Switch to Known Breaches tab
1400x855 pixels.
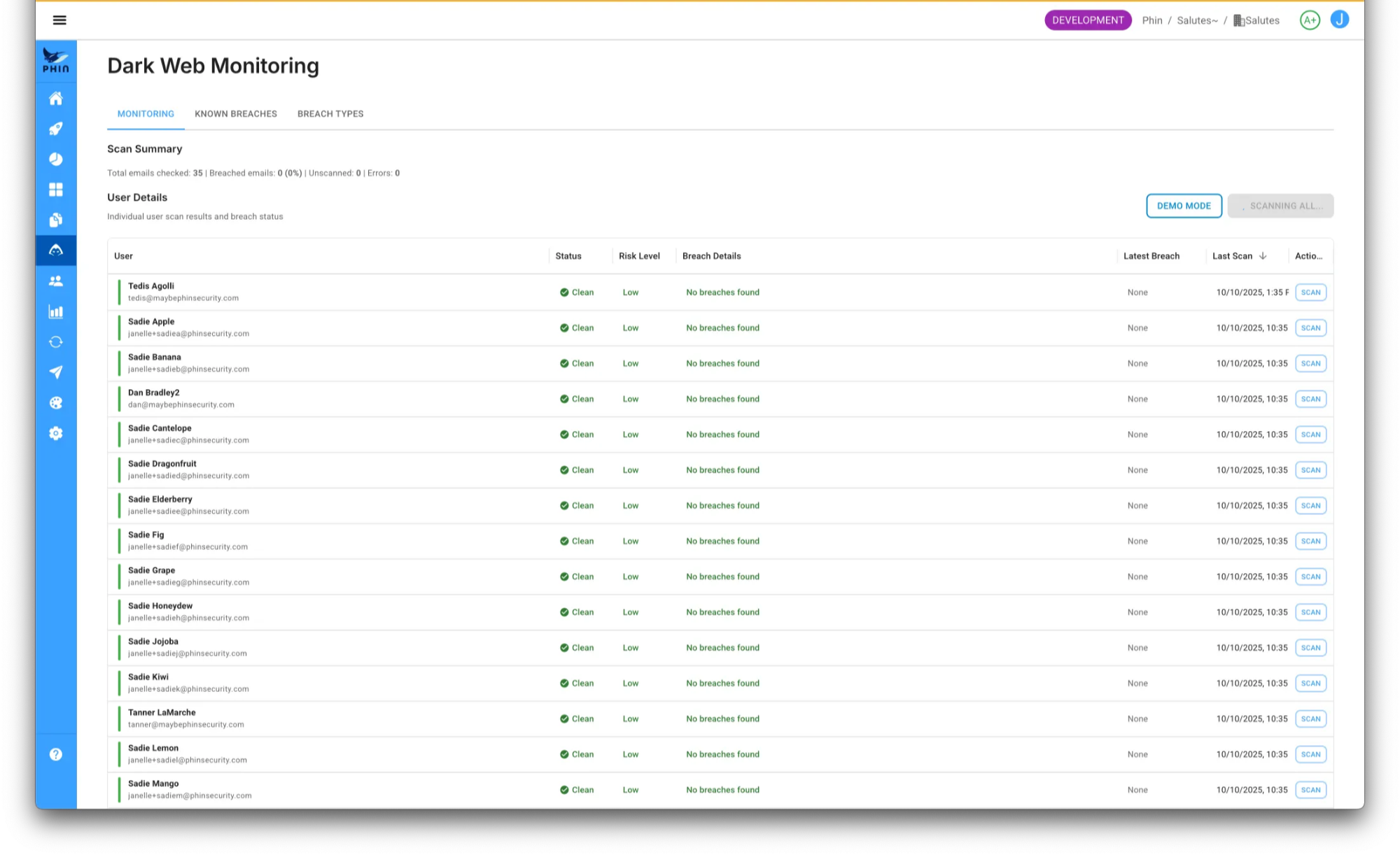pyautogui.click(x=236, y=114)
